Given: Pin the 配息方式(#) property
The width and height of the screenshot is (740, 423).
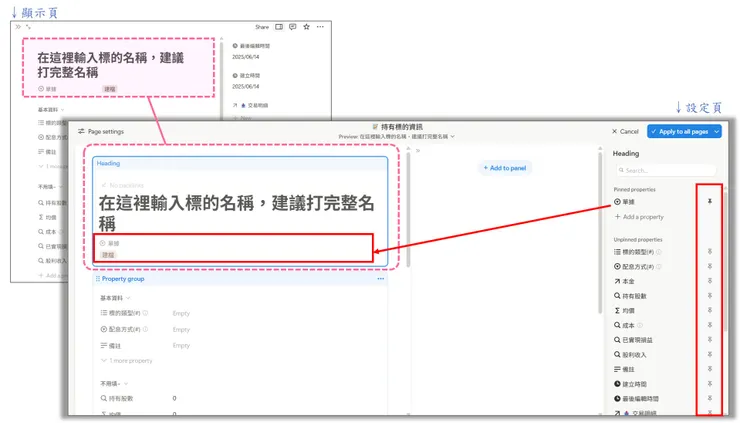Looking at the screenshot, I should click(709, 266).
